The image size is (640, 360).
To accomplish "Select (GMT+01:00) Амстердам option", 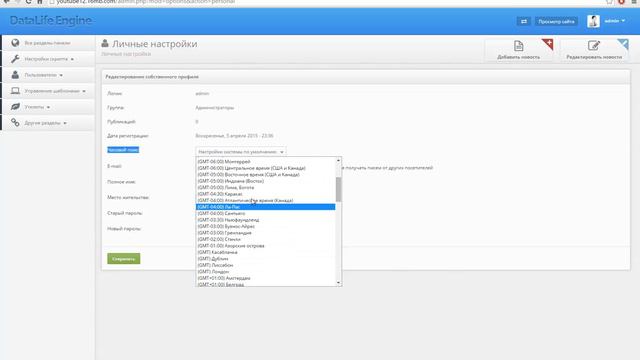I will [265, 278].
